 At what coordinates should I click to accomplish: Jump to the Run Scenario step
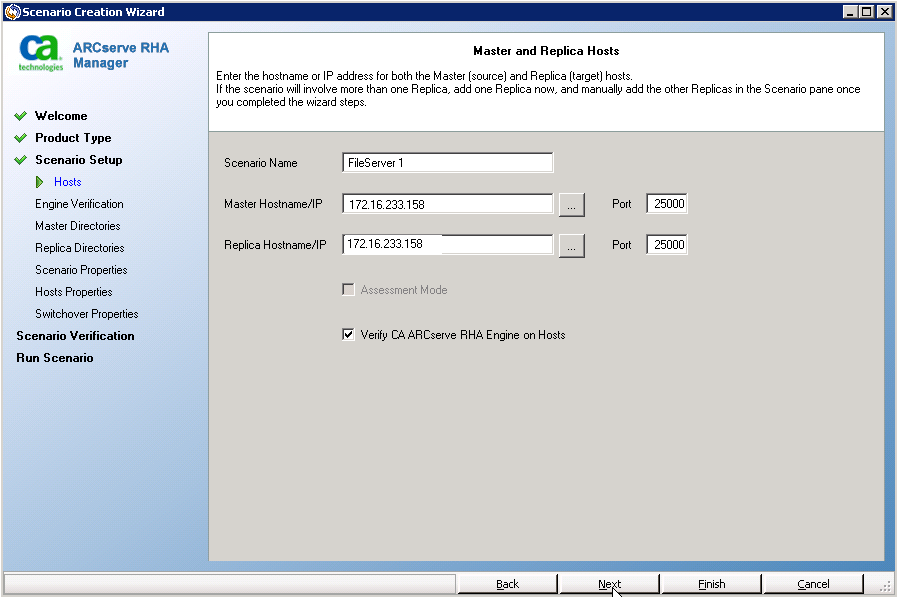55,357
